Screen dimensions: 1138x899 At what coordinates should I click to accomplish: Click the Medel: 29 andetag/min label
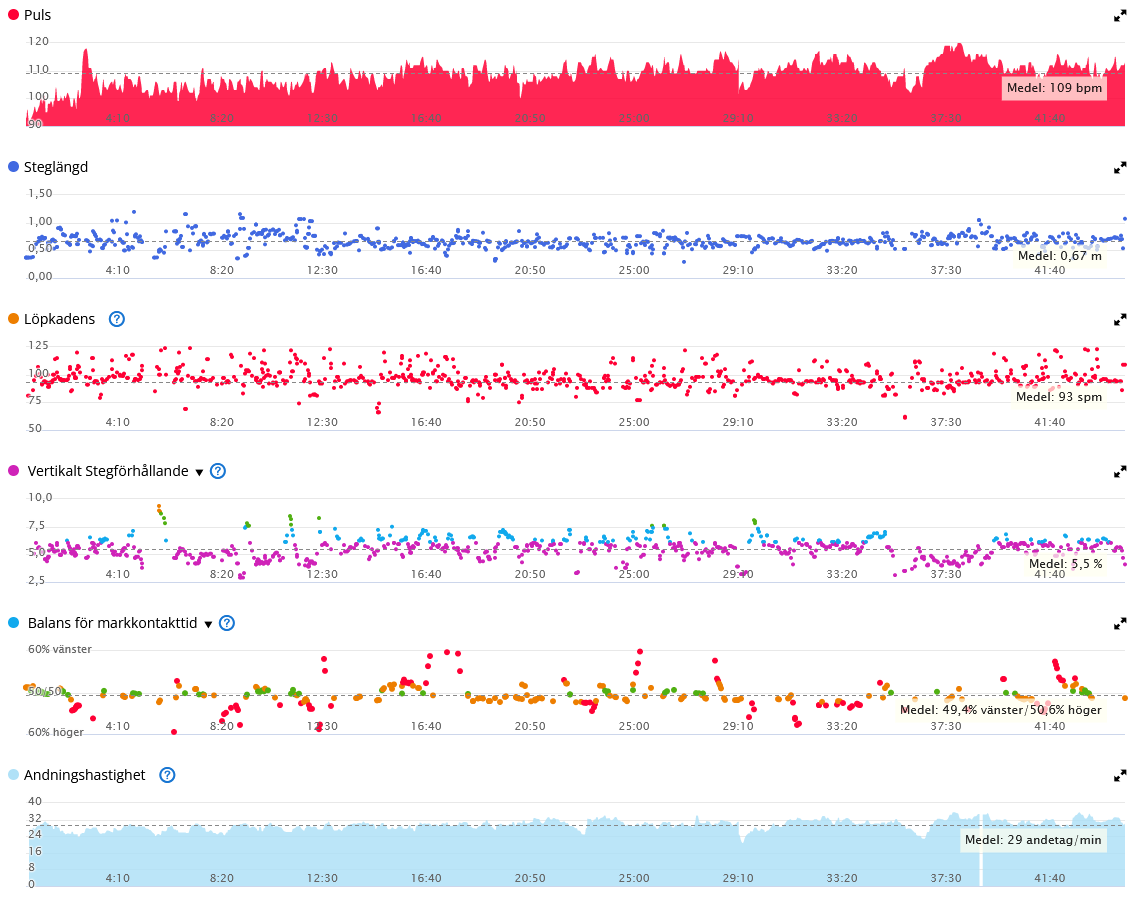point(1033,840)
